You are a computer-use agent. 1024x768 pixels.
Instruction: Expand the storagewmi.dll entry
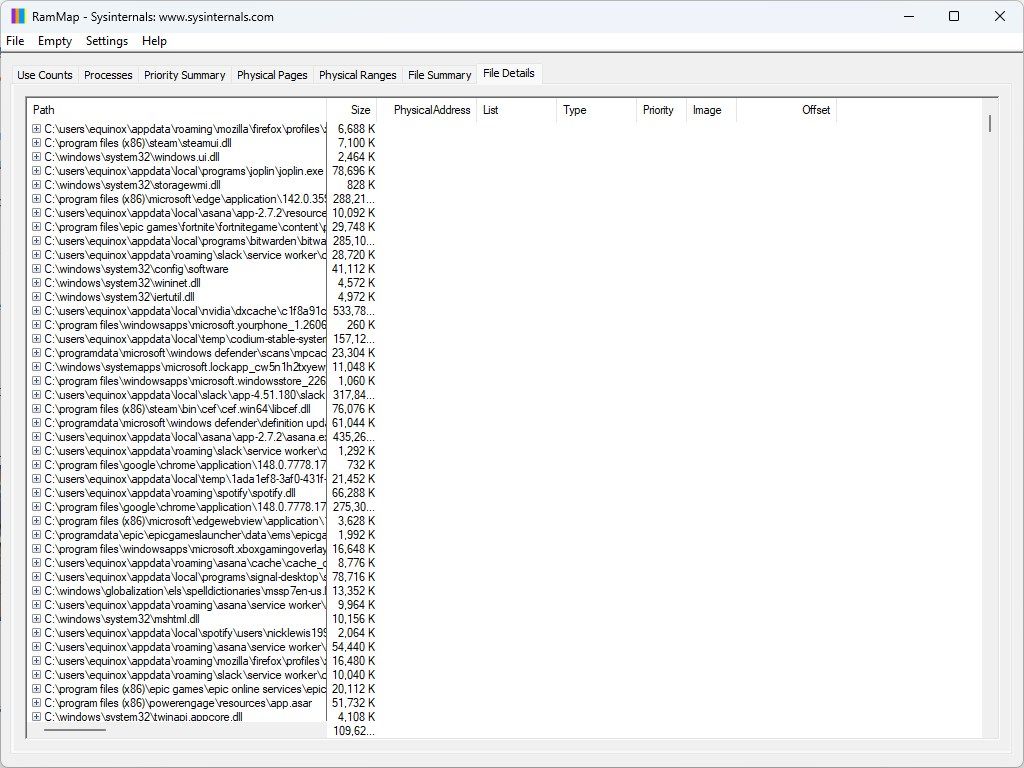[x=37, y=185]
